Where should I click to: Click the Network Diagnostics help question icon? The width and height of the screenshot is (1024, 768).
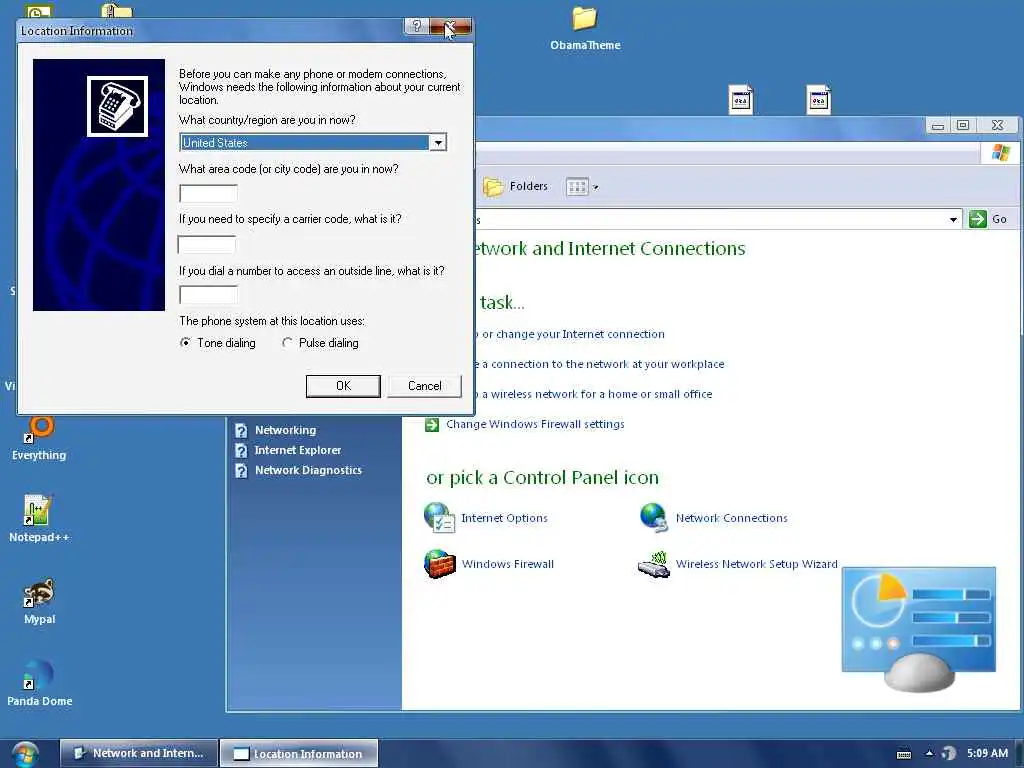pyautogui.click(x=241, y=471)
